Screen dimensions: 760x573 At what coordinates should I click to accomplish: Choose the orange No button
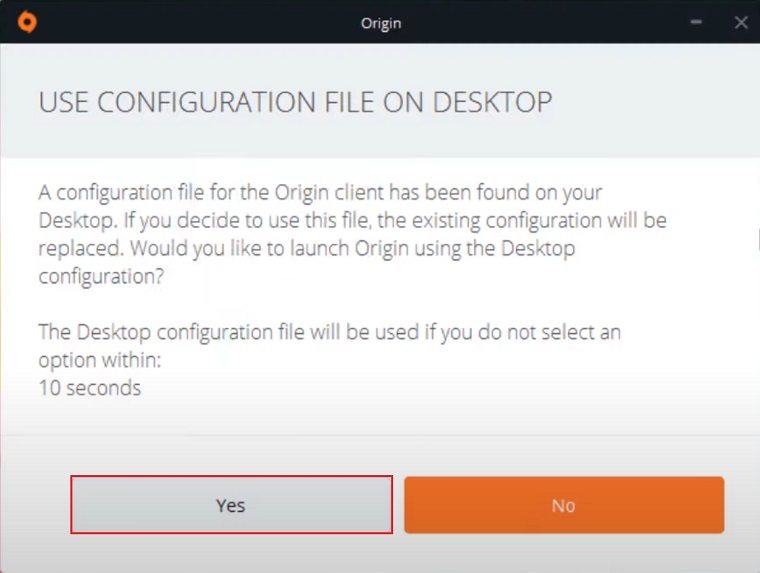pos(563,505)
